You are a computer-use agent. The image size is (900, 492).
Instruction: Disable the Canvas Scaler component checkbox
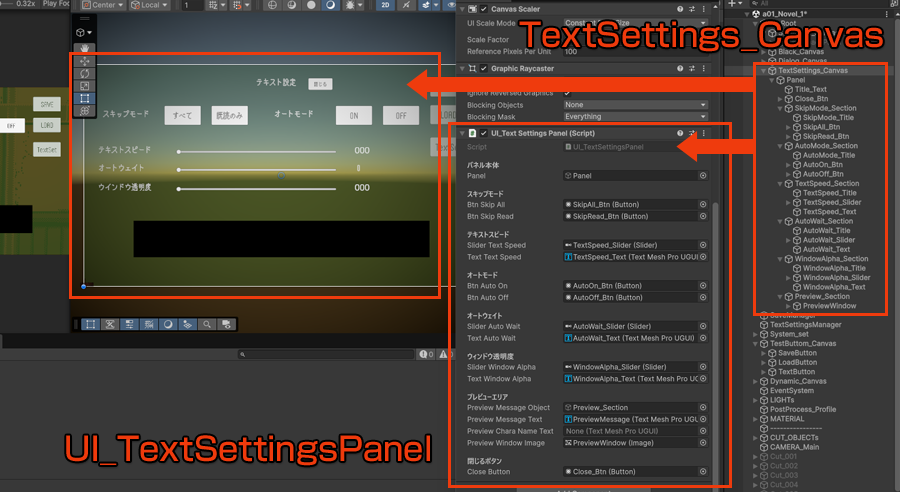click(481, 8)
